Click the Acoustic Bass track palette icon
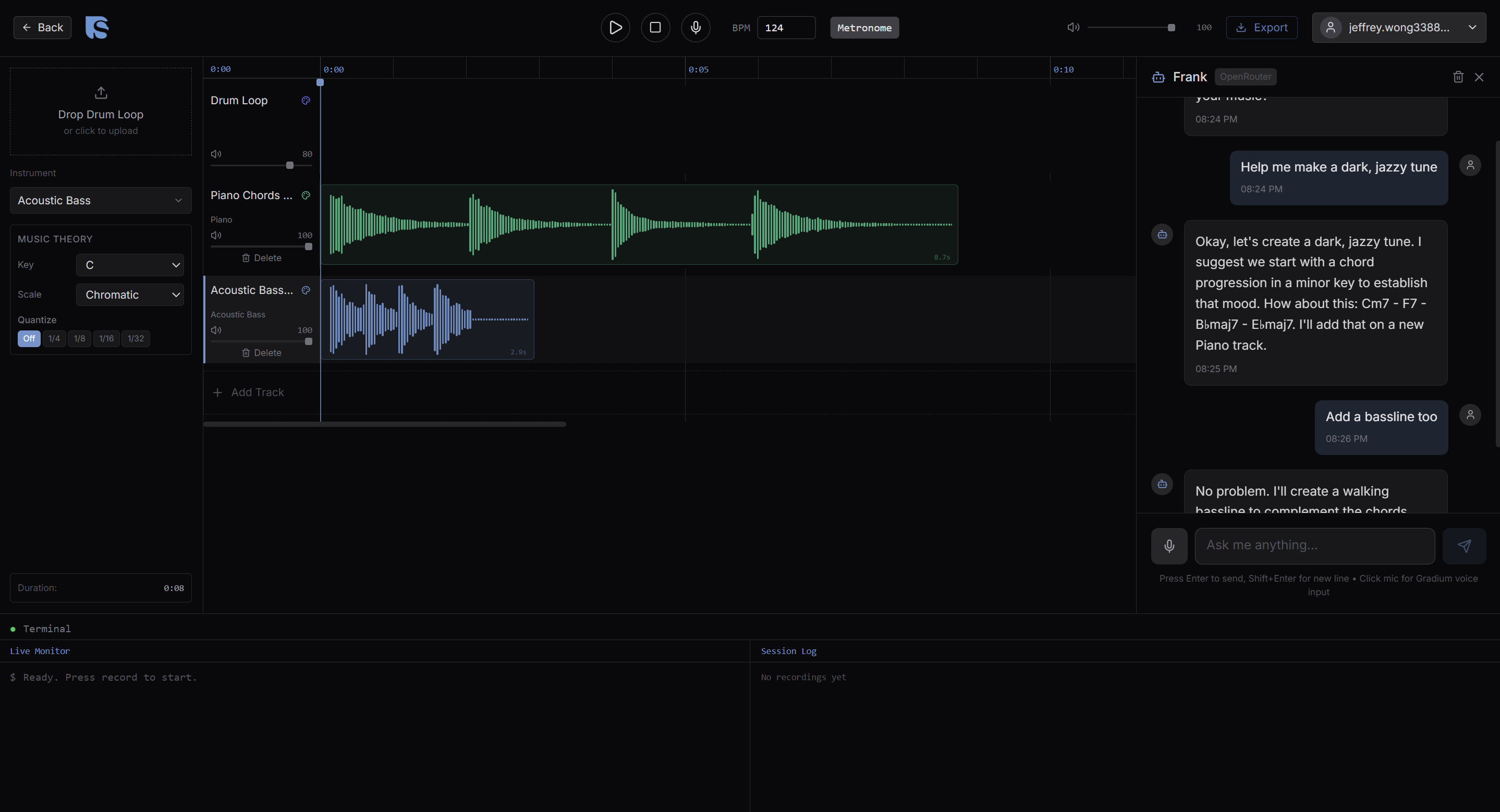Viewport: 1500px width, 812px height. [306, 290]
